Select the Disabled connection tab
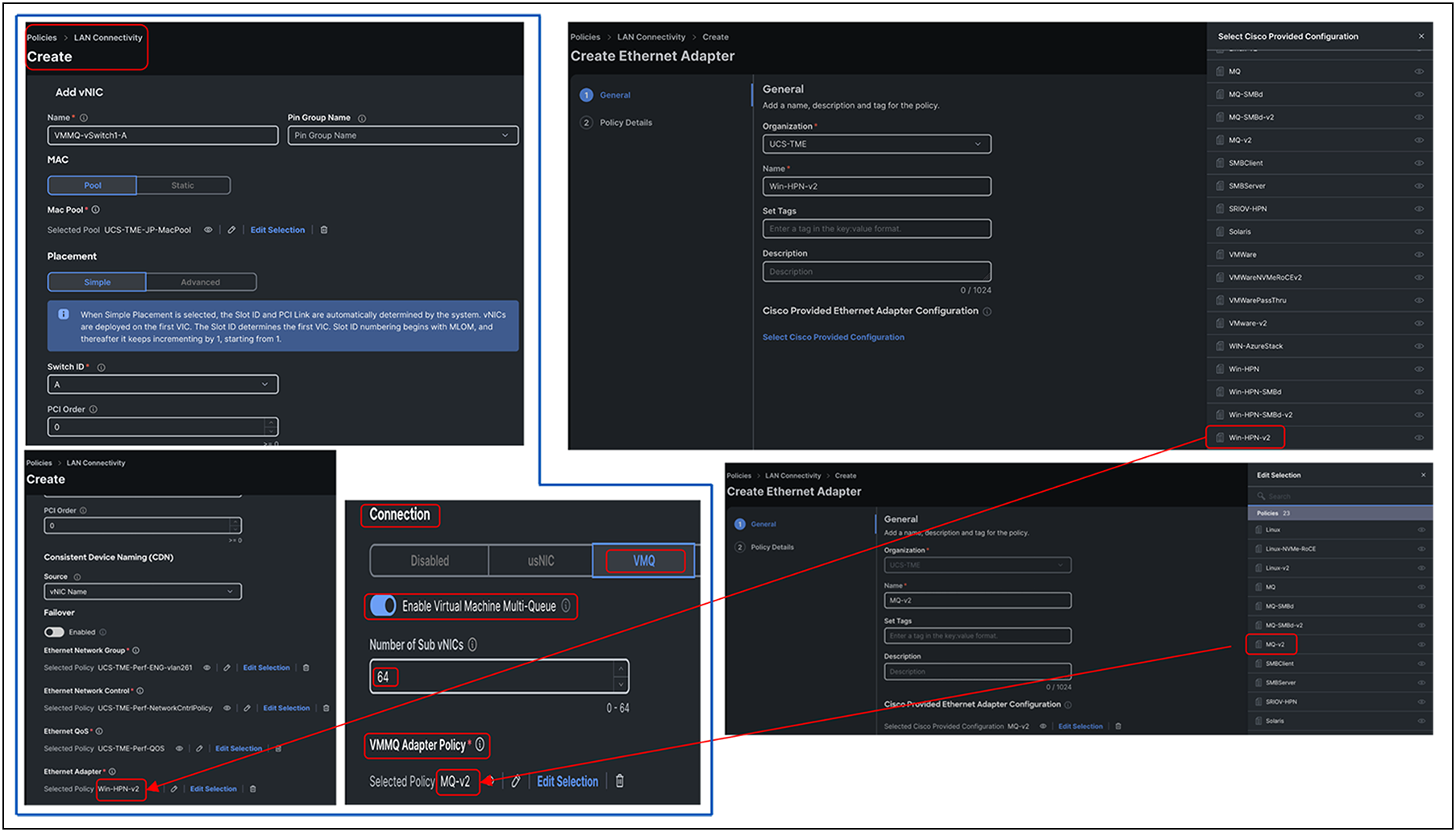 430,561
